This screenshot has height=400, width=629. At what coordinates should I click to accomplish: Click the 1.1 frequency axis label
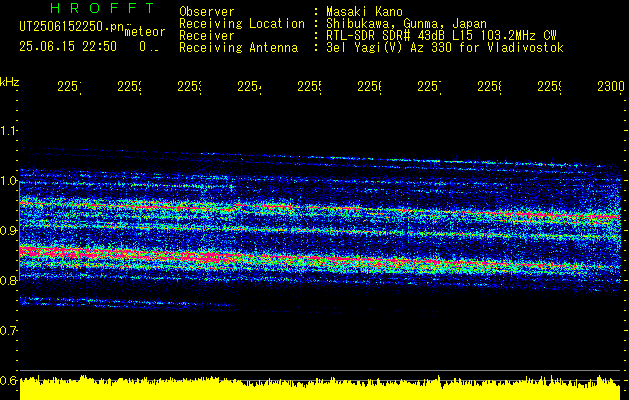8,131
